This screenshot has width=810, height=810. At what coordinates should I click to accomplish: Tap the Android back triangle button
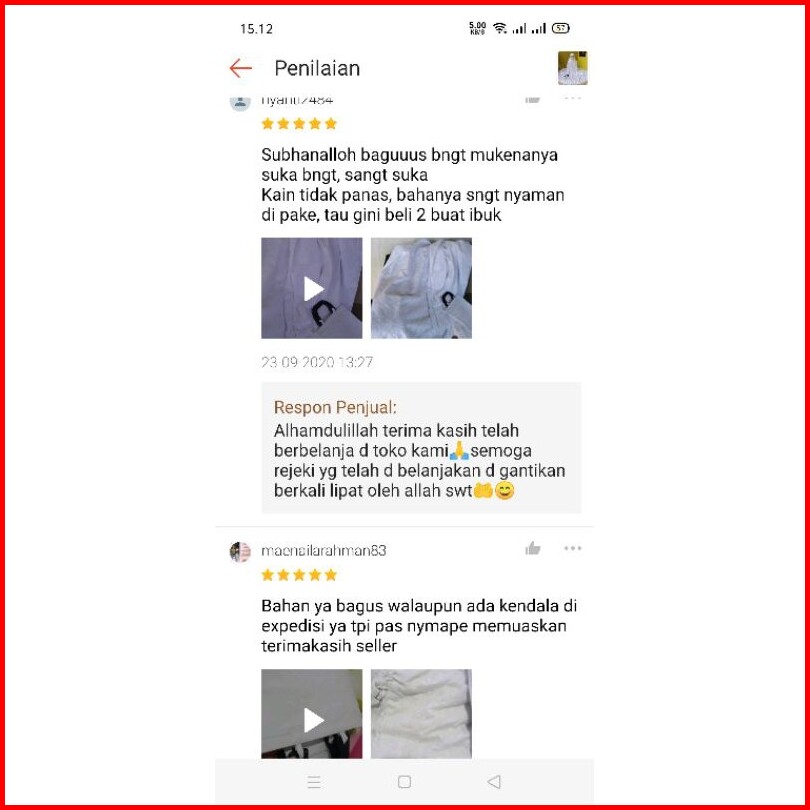494,782
